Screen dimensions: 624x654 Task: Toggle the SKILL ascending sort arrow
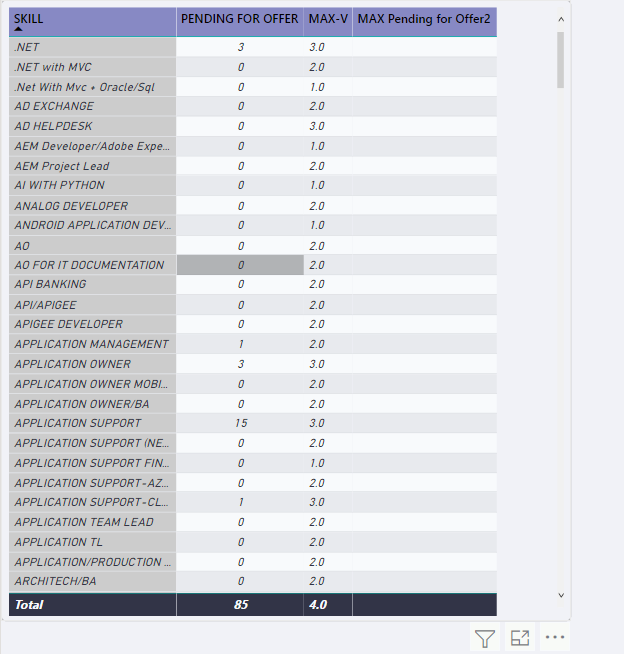tap(18, 29)
